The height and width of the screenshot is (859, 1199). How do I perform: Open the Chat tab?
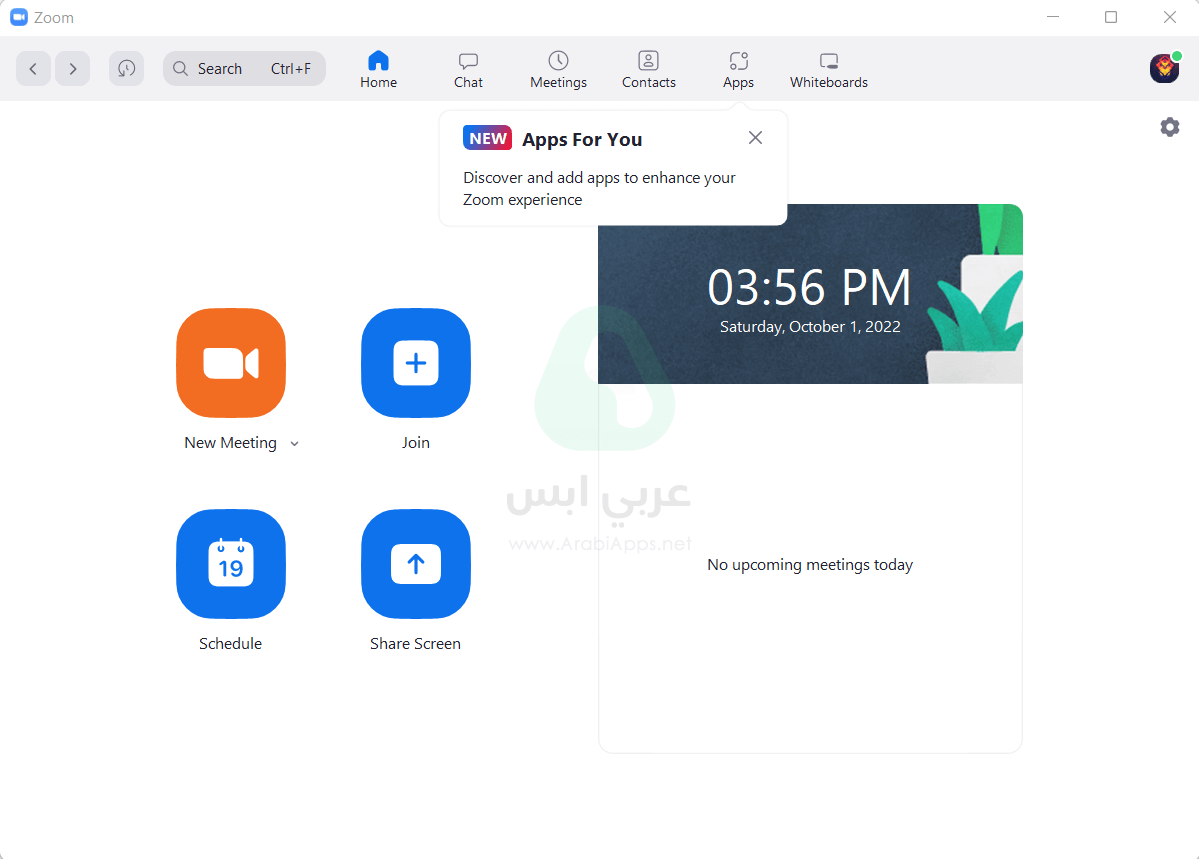click(x=468, y=69)
